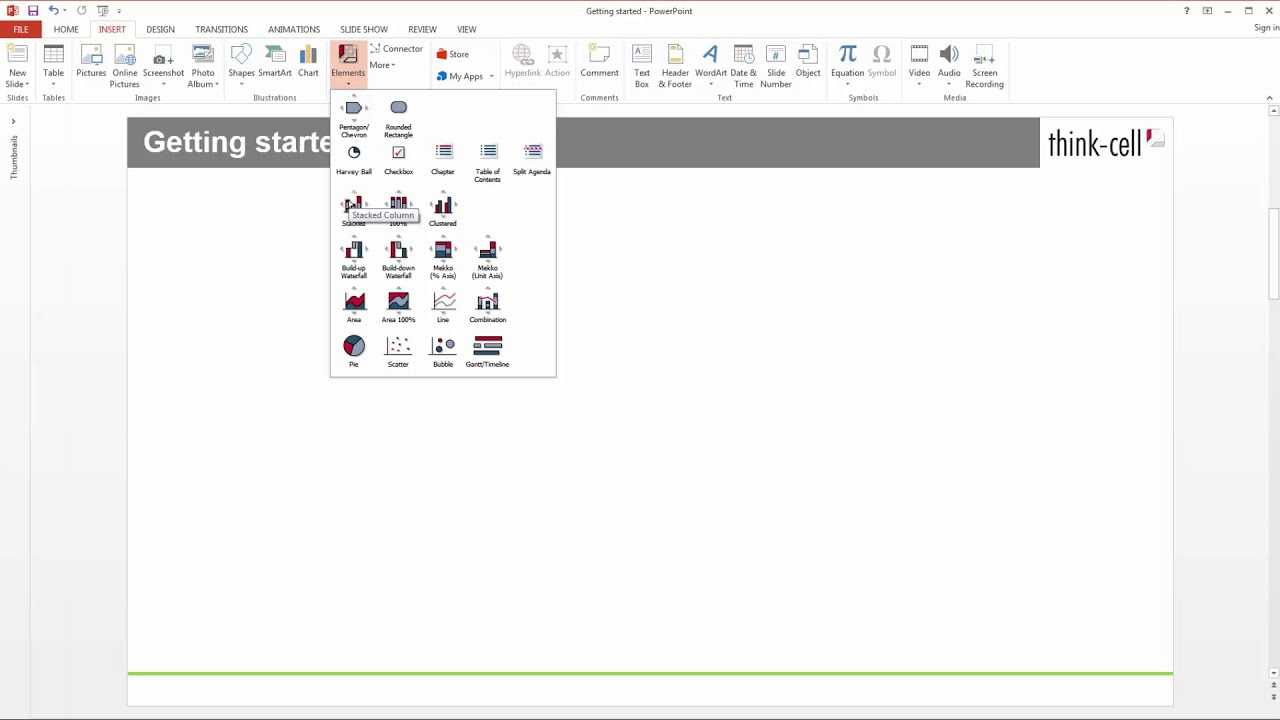Viewport: 1280px width, 720px height.
Task: Click the Store button
Action: coord(453,55)
